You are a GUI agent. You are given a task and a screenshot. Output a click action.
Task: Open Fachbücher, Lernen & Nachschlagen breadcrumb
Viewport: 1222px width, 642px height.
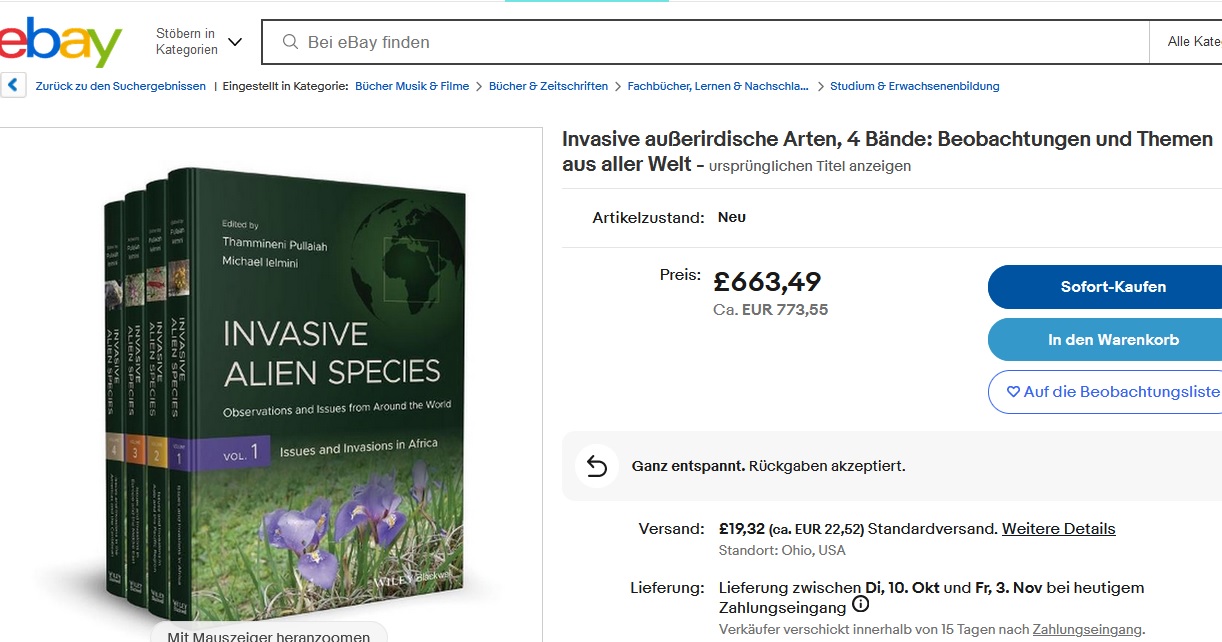(x=718, y=86)
